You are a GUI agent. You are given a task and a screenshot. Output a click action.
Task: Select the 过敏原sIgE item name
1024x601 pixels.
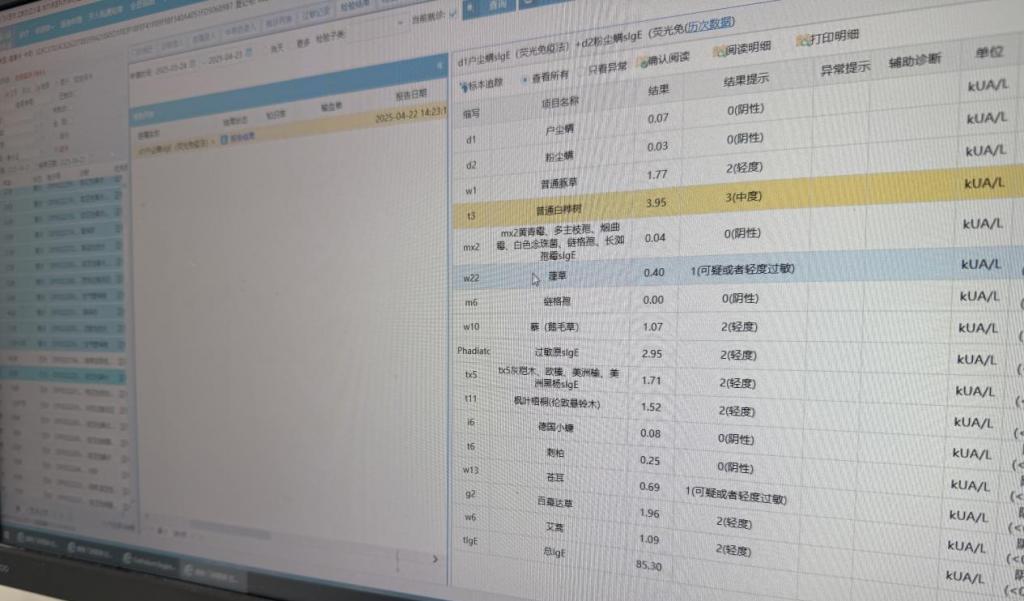pyautogui.click(x=556, y=352)
